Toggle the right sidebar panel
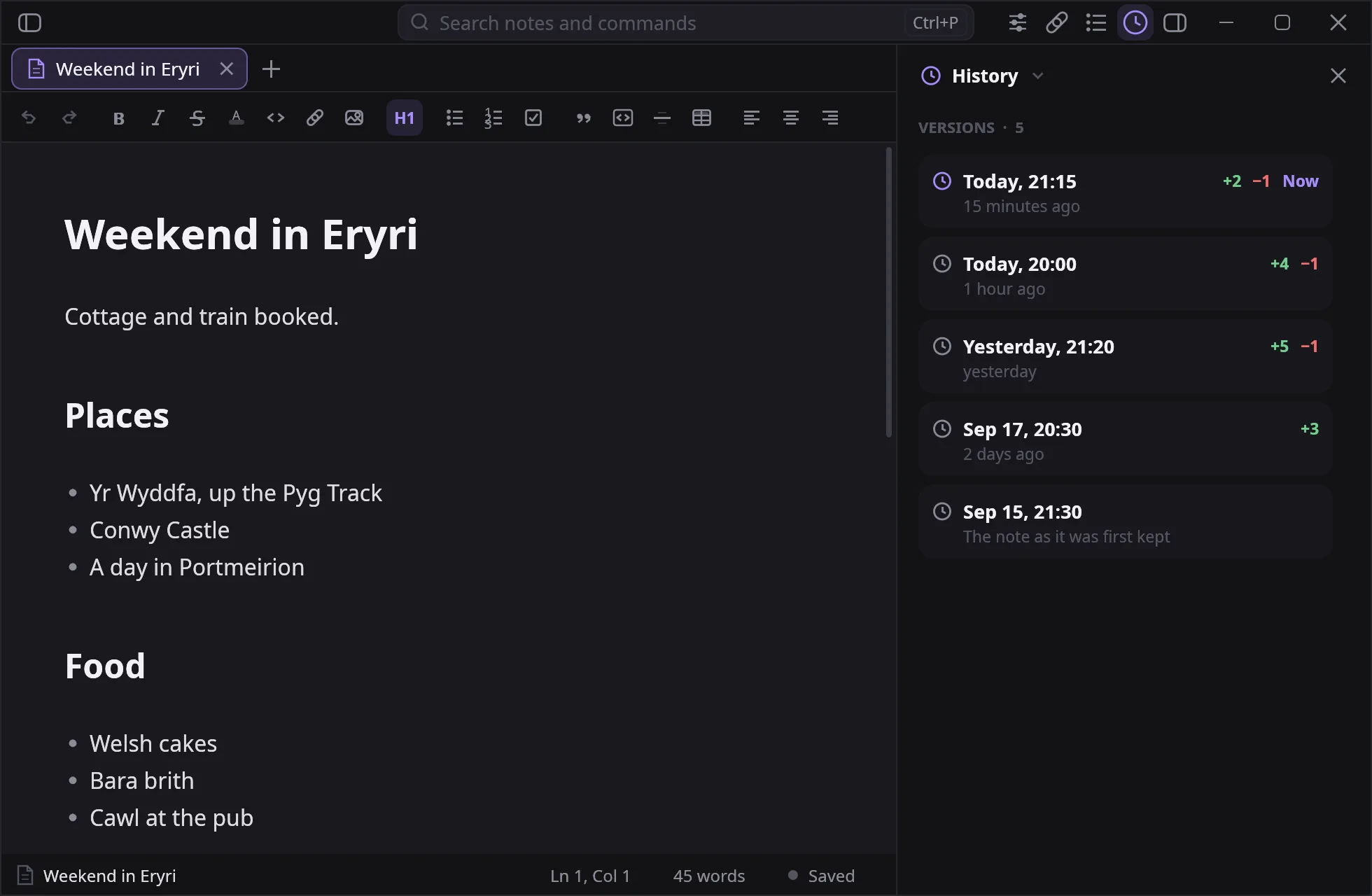Viewport: 1372px width, 896px height. point(1175,22)
